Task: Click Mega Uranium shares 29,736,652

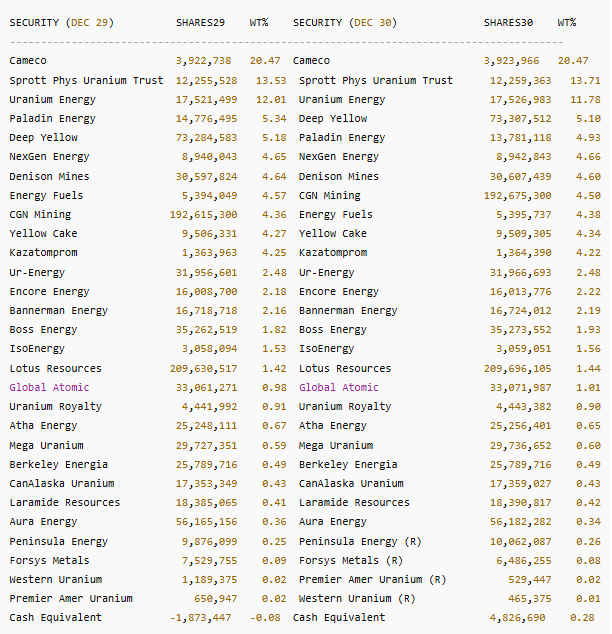Action: [x=521, y=446]
